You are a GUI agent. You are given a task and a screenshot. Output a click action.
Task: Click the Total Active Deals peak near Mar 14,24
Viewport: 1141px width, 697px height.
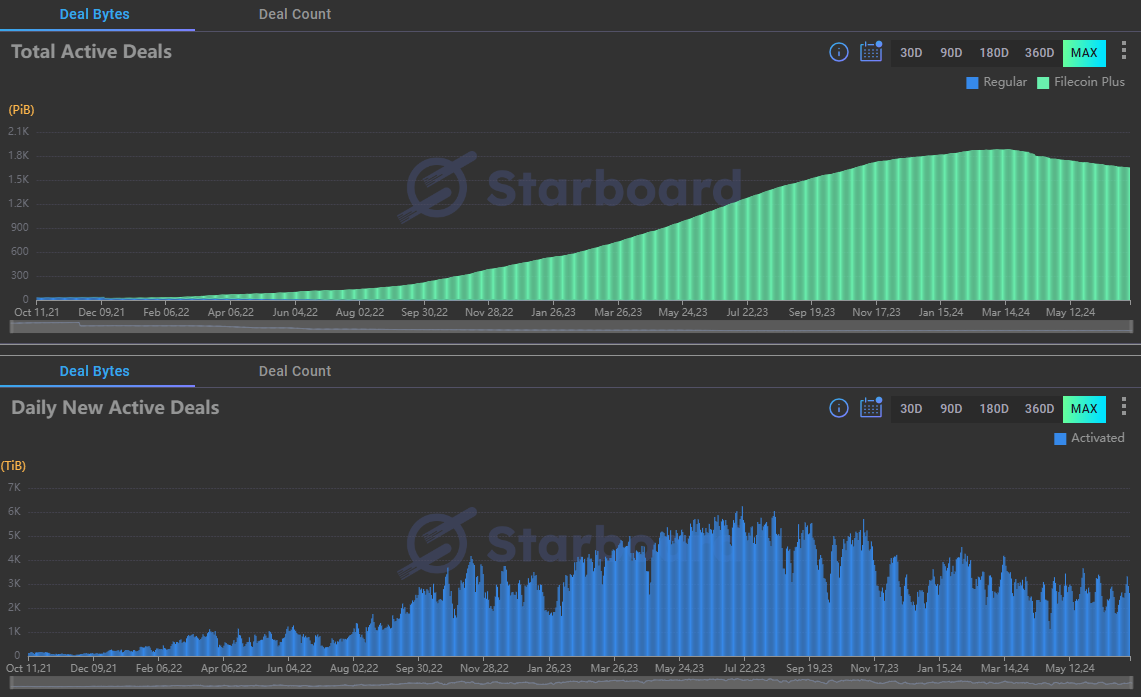(1000, 150)
